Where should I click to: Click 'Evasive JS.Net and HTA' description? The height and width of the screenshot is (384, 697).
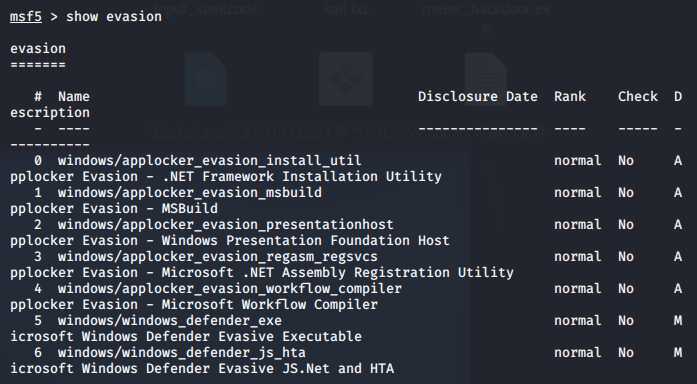click(x=306, y=369)
